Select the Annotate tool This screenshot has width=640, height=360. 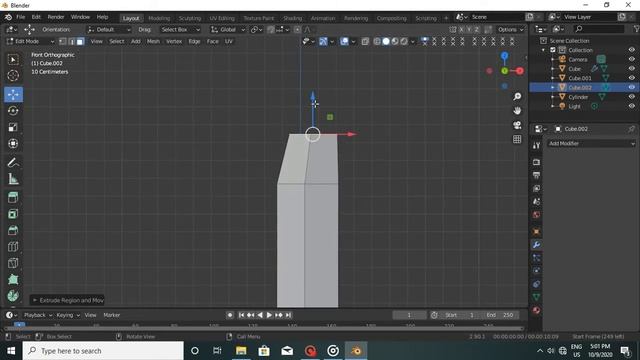[13, 162]
